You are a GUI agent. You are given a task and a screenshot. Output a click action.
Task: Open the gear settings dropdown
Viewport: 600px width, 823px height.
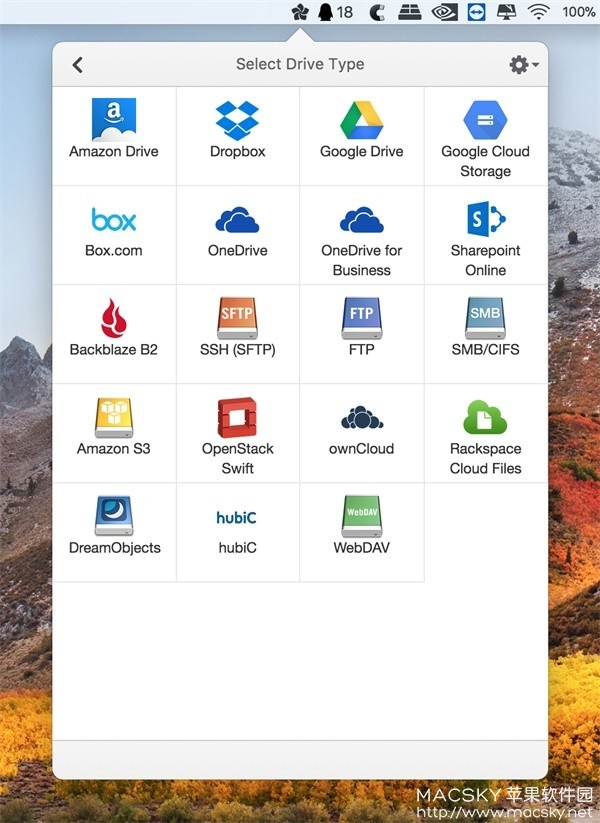click(523, 65)
